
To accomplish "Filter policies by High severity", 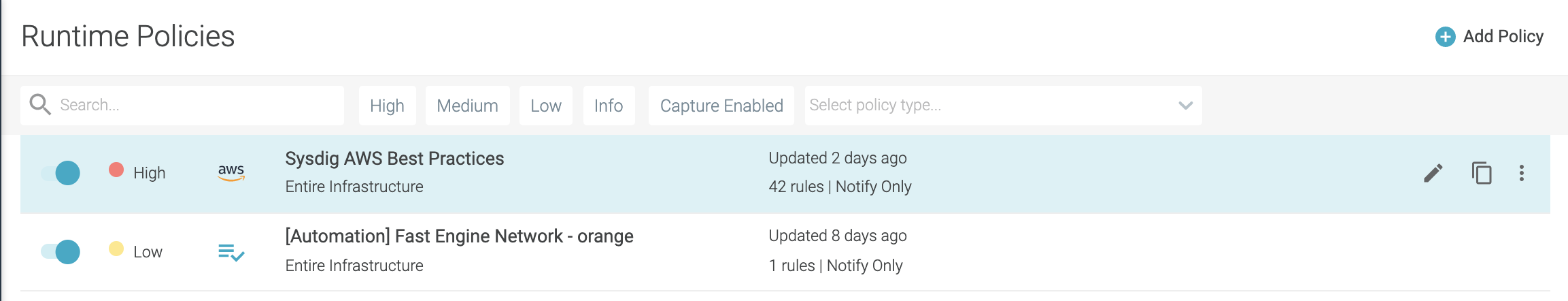I will [388, 106].
